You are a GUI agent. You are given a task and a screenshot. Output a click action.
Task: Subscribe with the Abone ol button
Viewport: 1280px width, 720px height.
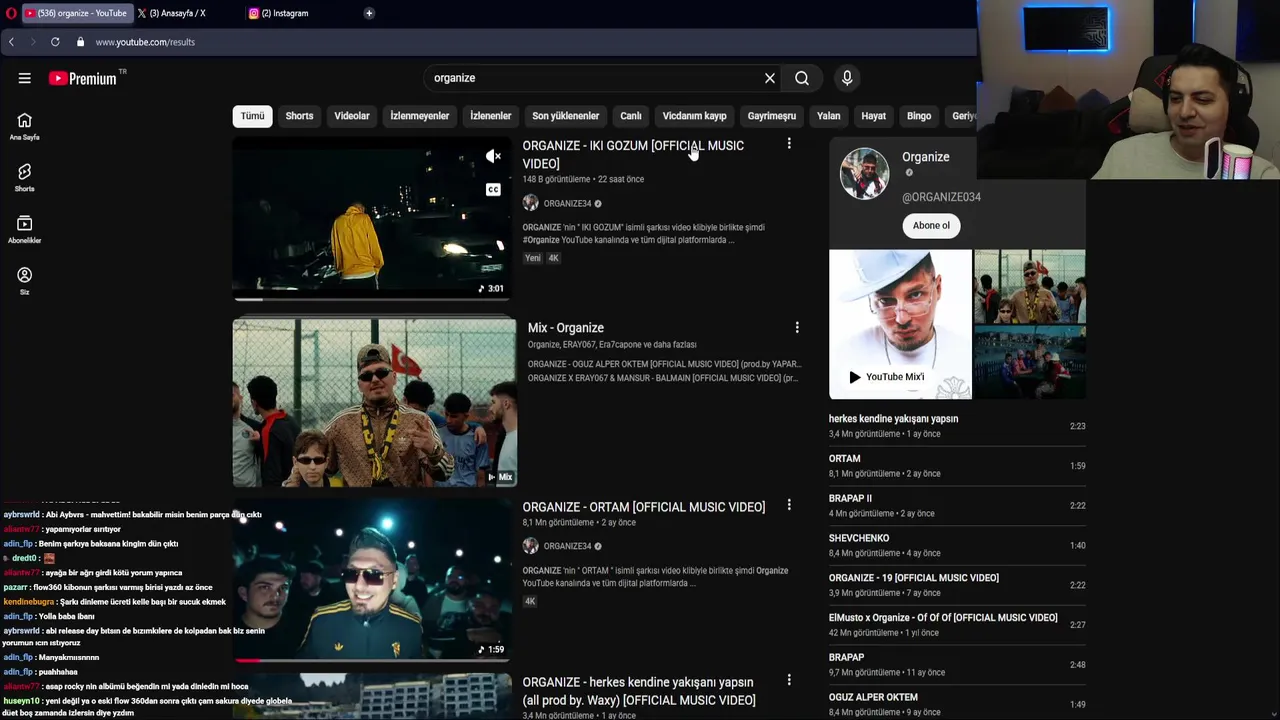(931, 225)
